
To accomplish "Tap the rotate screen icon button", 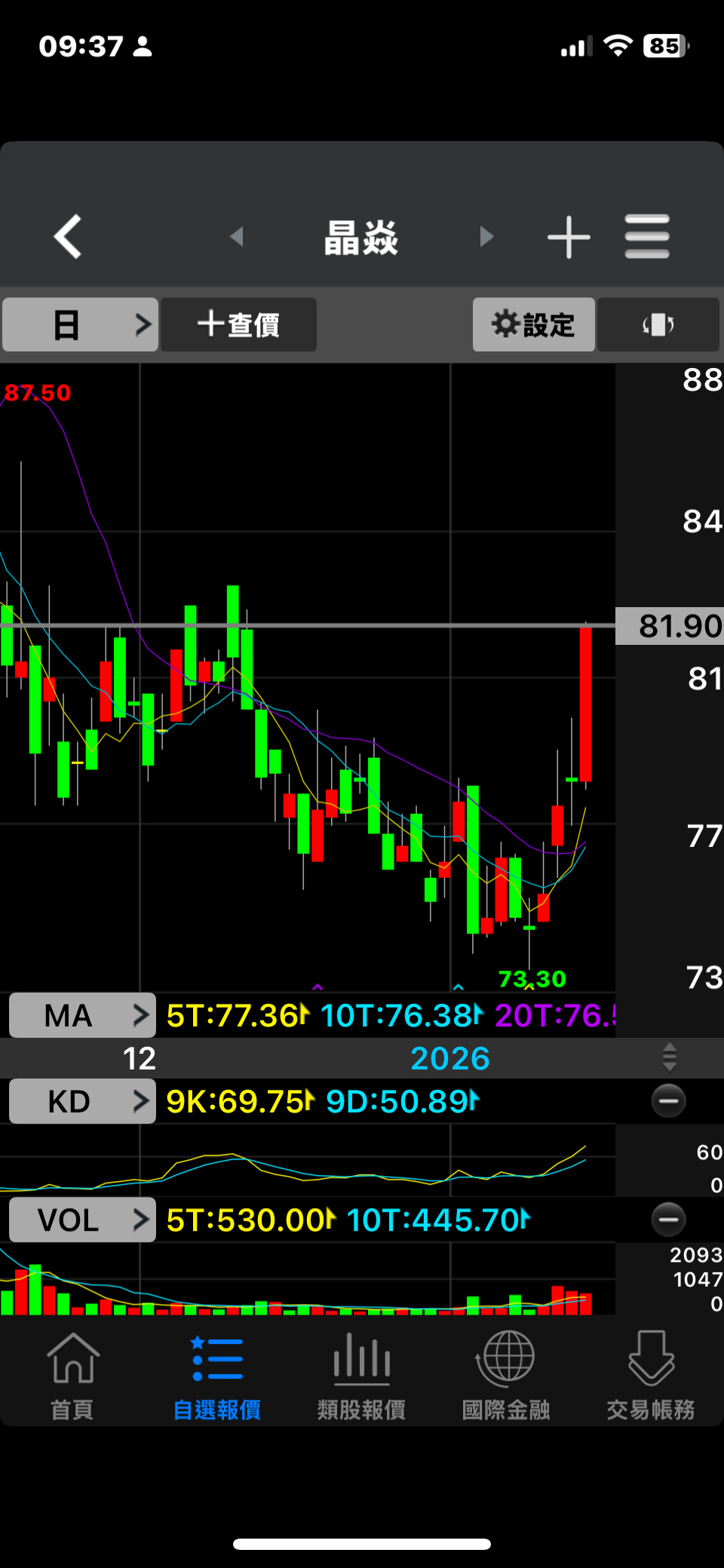I will tap(658, 324).
